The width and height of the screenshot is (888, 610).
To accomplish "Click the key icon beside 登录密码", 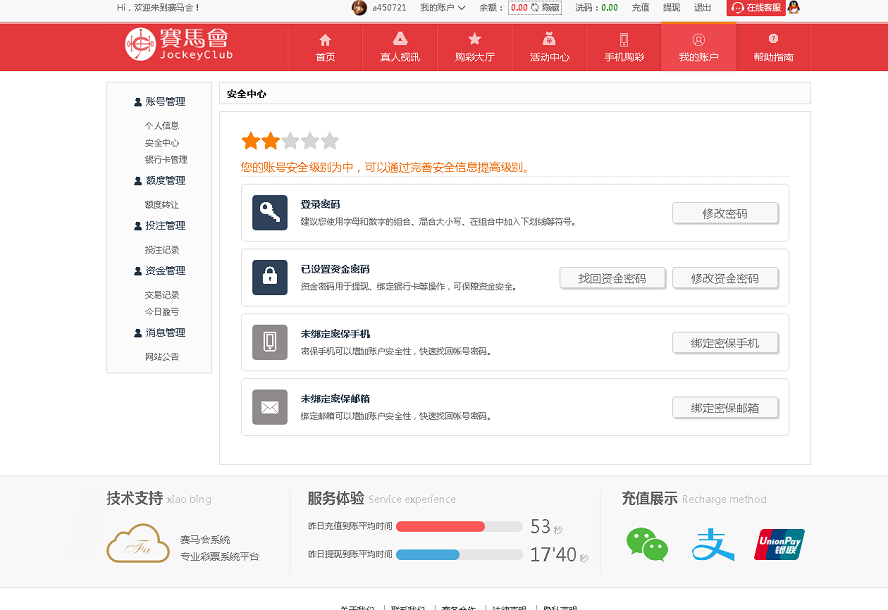I will 269,212.
